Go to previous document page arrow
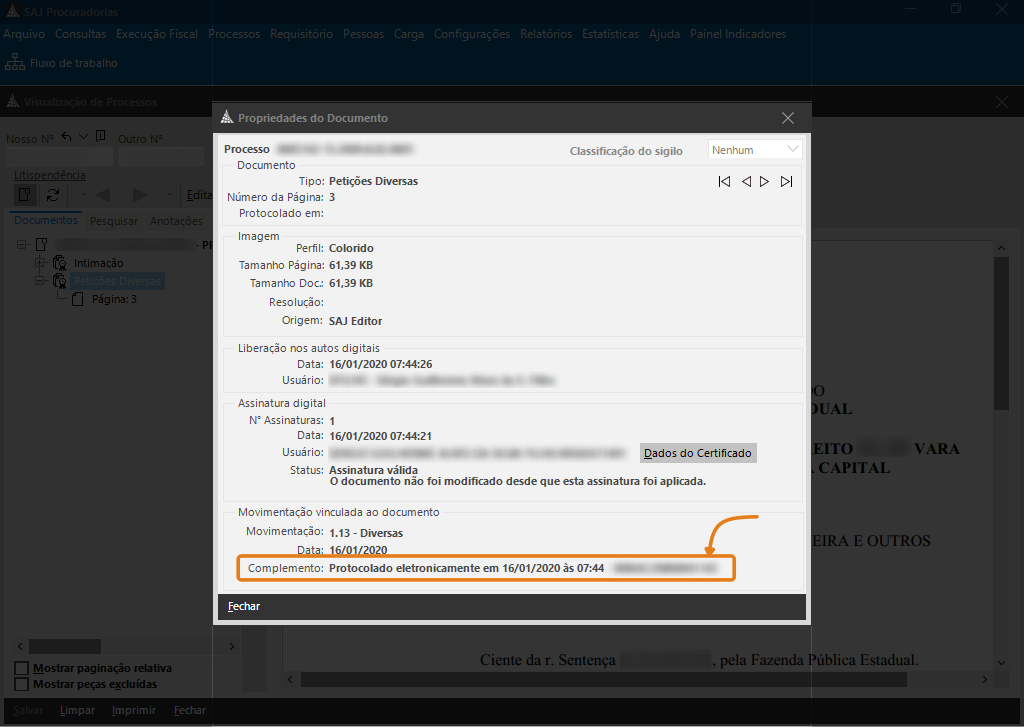 [x=746, y=182]
